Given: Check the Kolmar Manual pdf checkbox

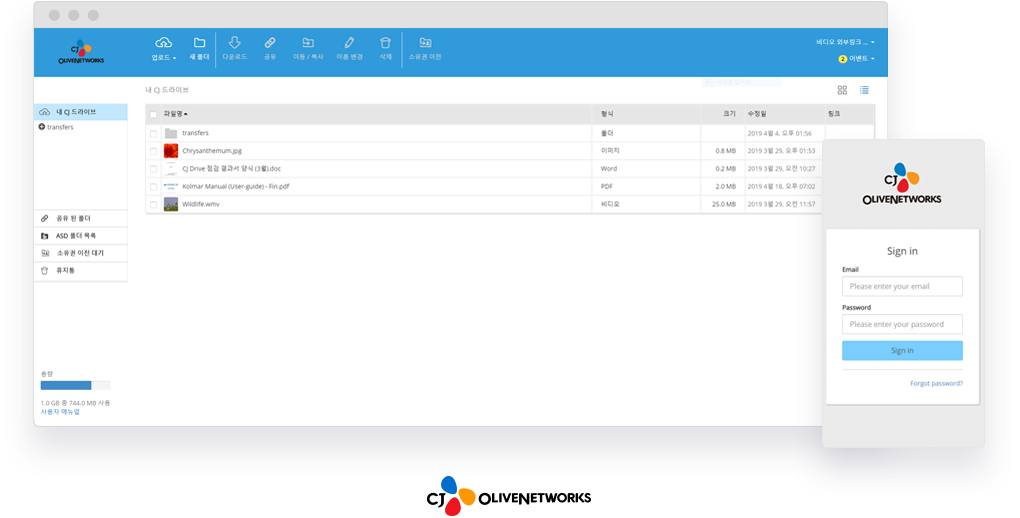Looking at the screenshot, I should pos(154,187).
